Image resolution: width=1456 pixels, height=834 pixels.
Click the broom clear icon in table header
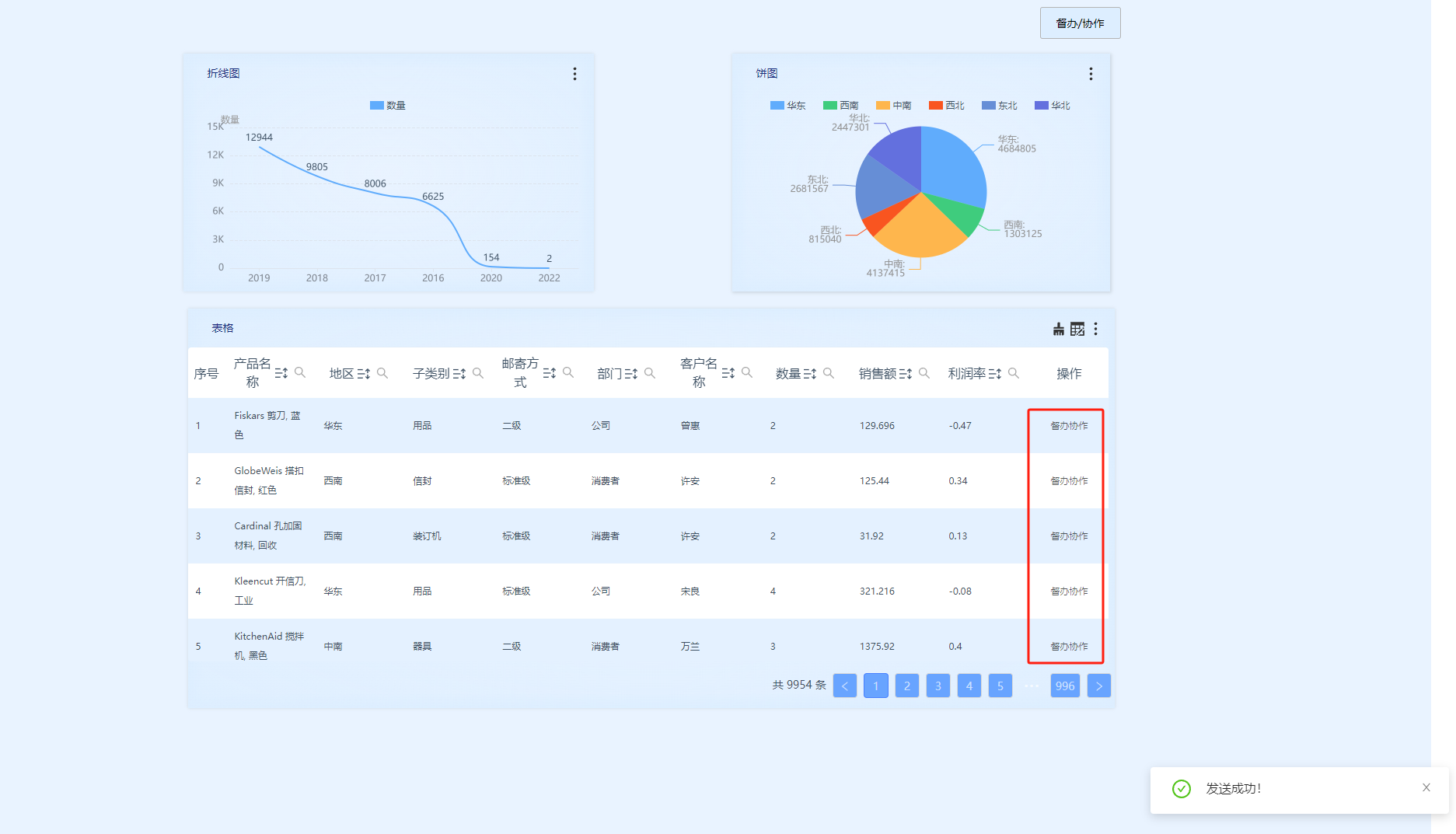[x=1058, y=330]
